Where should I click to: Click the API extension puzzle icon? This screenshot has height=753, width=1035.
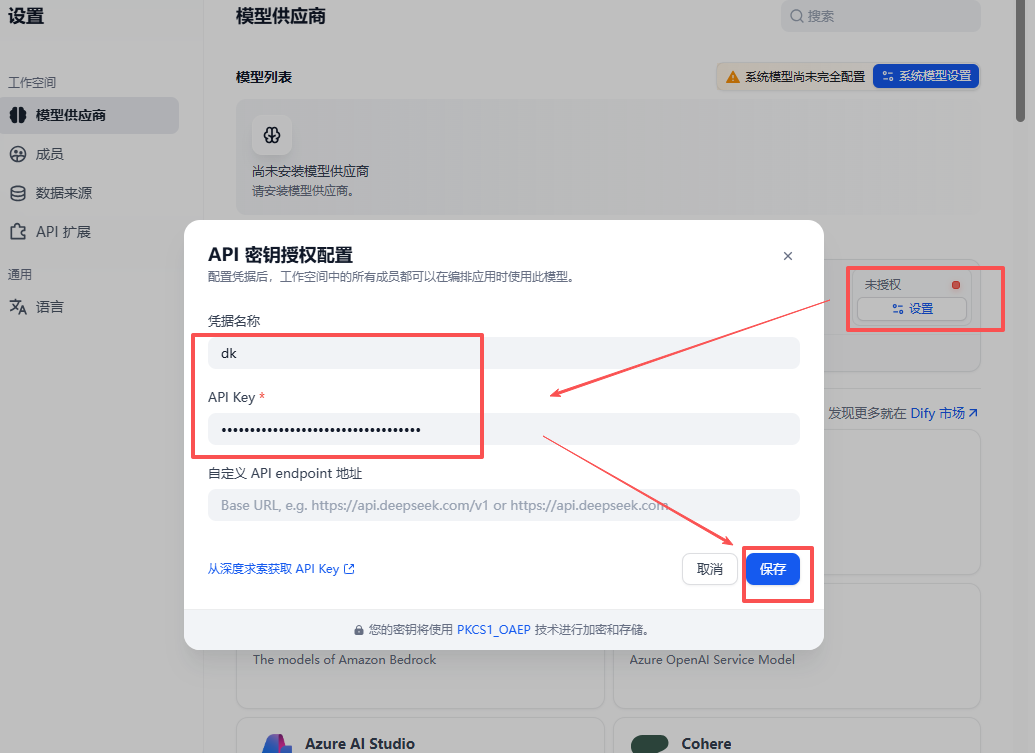point(18,232)
